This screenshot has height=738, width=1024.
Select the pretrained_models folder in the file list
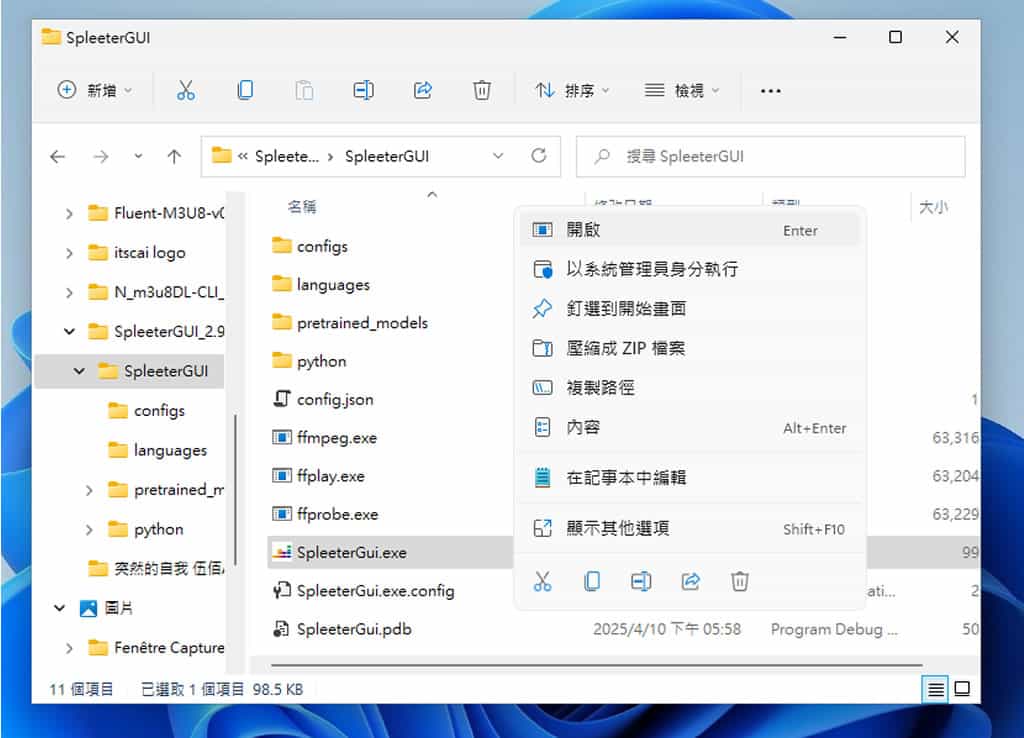pos(362,323)
